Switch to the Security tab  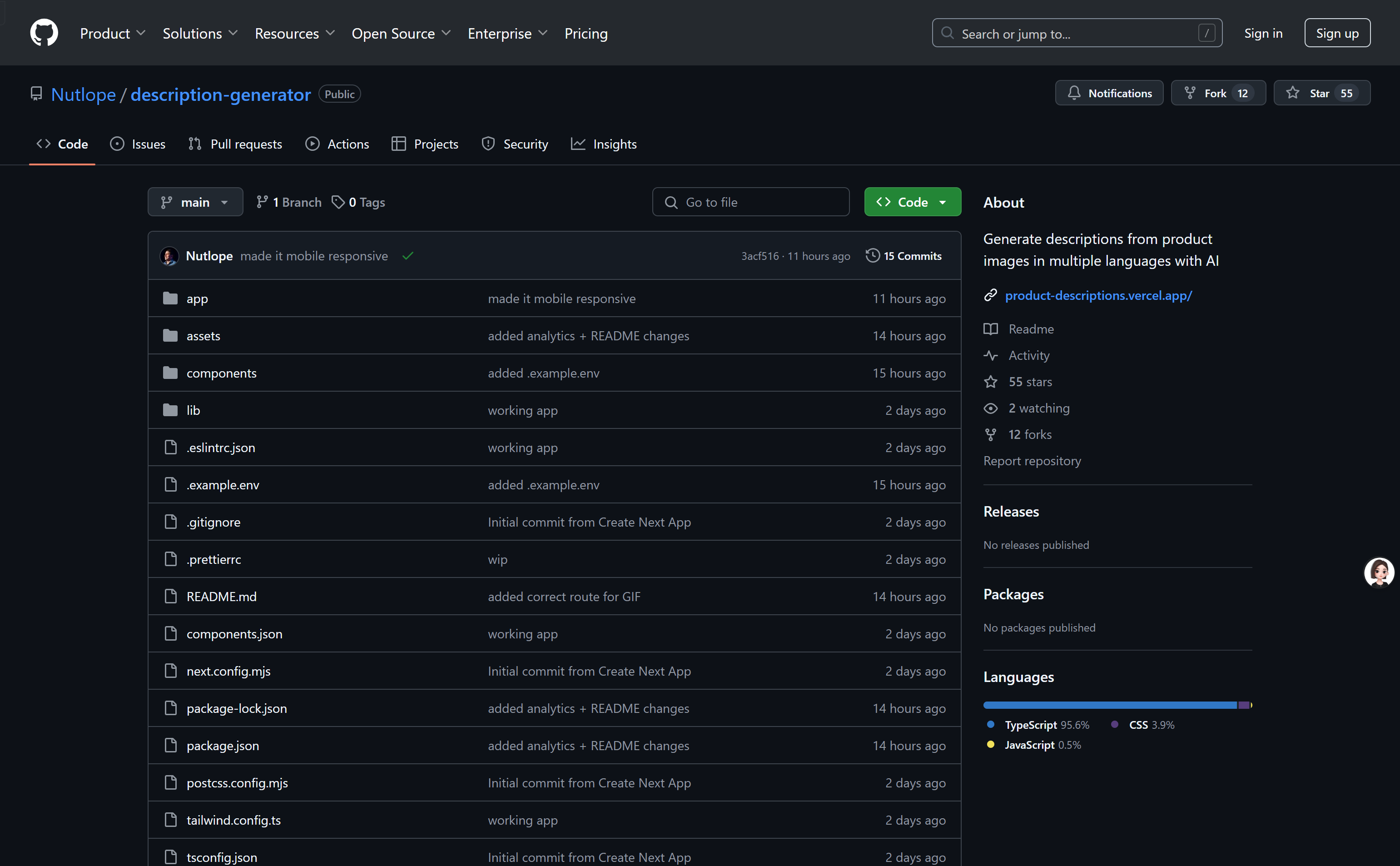pos(514,144)
